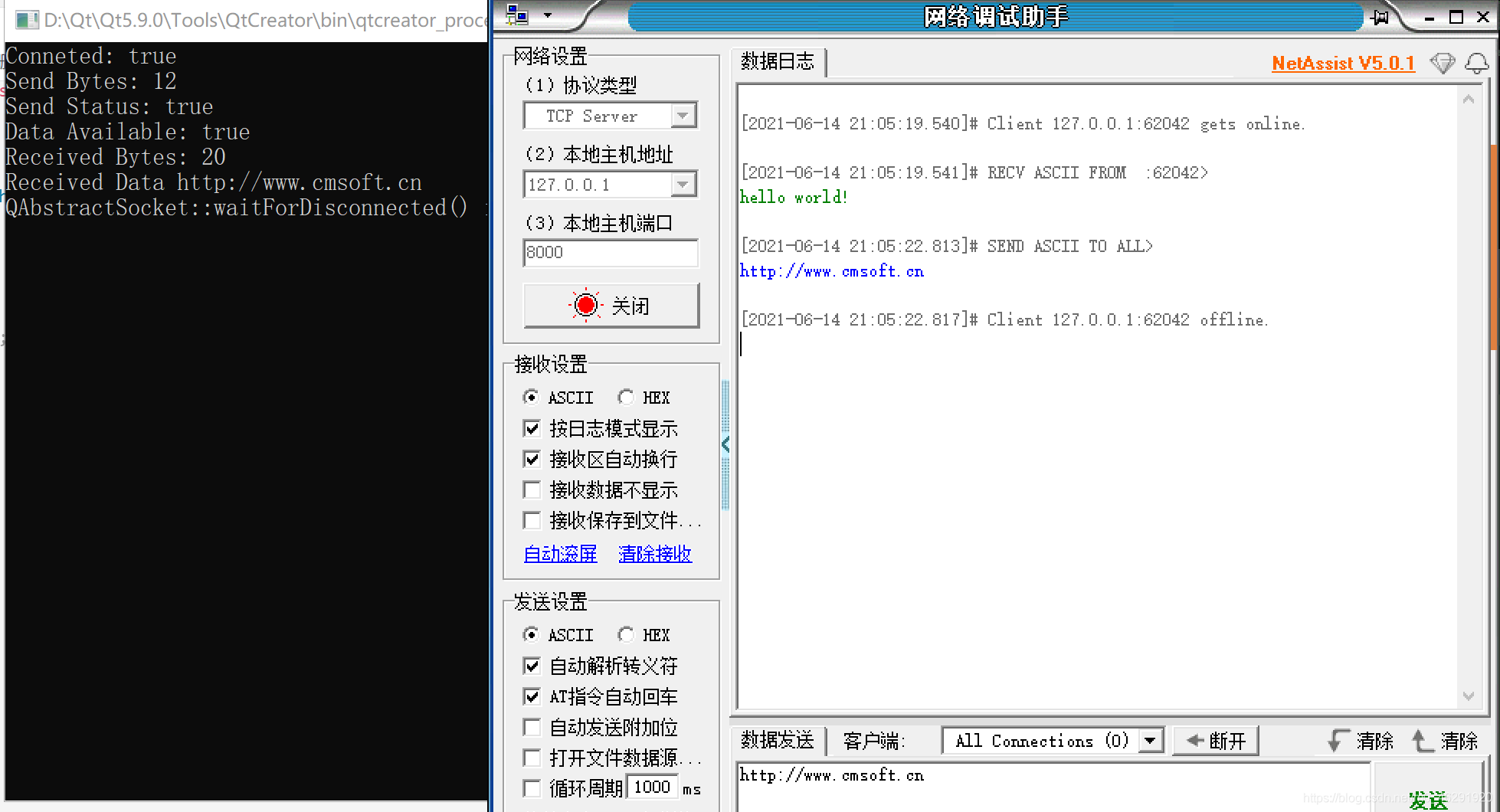The height and width of the screenshot is (812, 1500).
Task: Toggle 自动解析转义符 checkbox
Action: coord(532,666)
